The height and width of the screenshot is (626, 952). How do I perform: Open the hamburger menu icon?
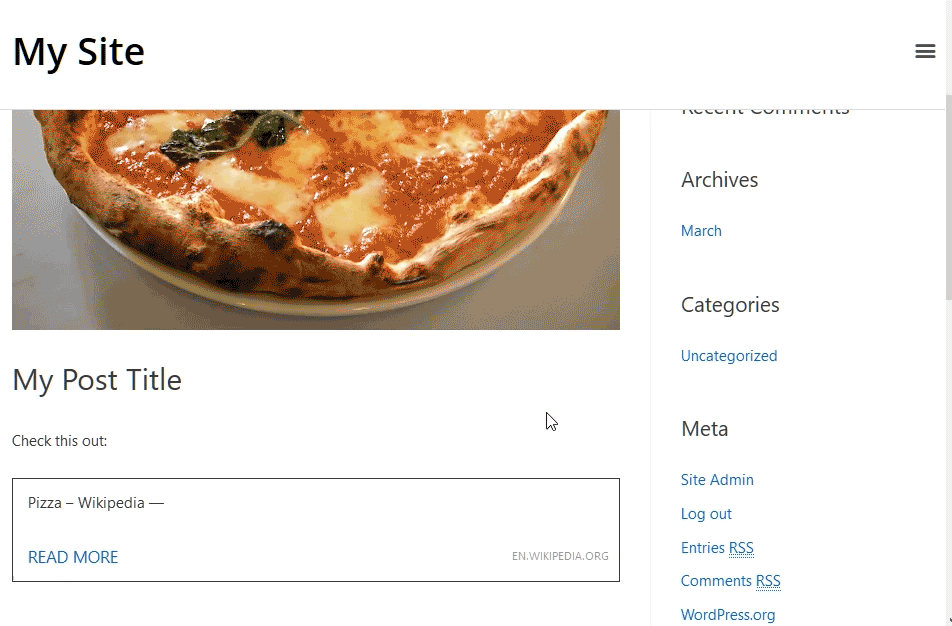point(925,51)
